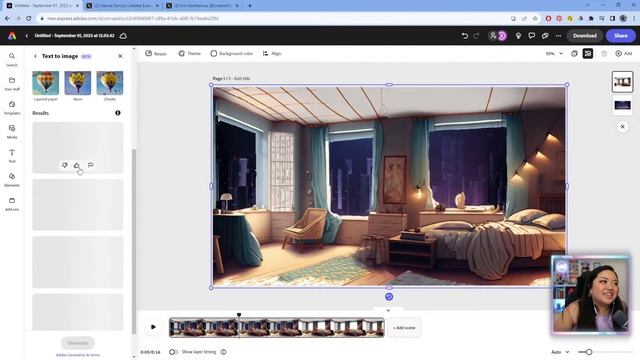Screen dimensions: 640x360
Task: Bookmark this page with the star icon
Action: click(535, 18)
